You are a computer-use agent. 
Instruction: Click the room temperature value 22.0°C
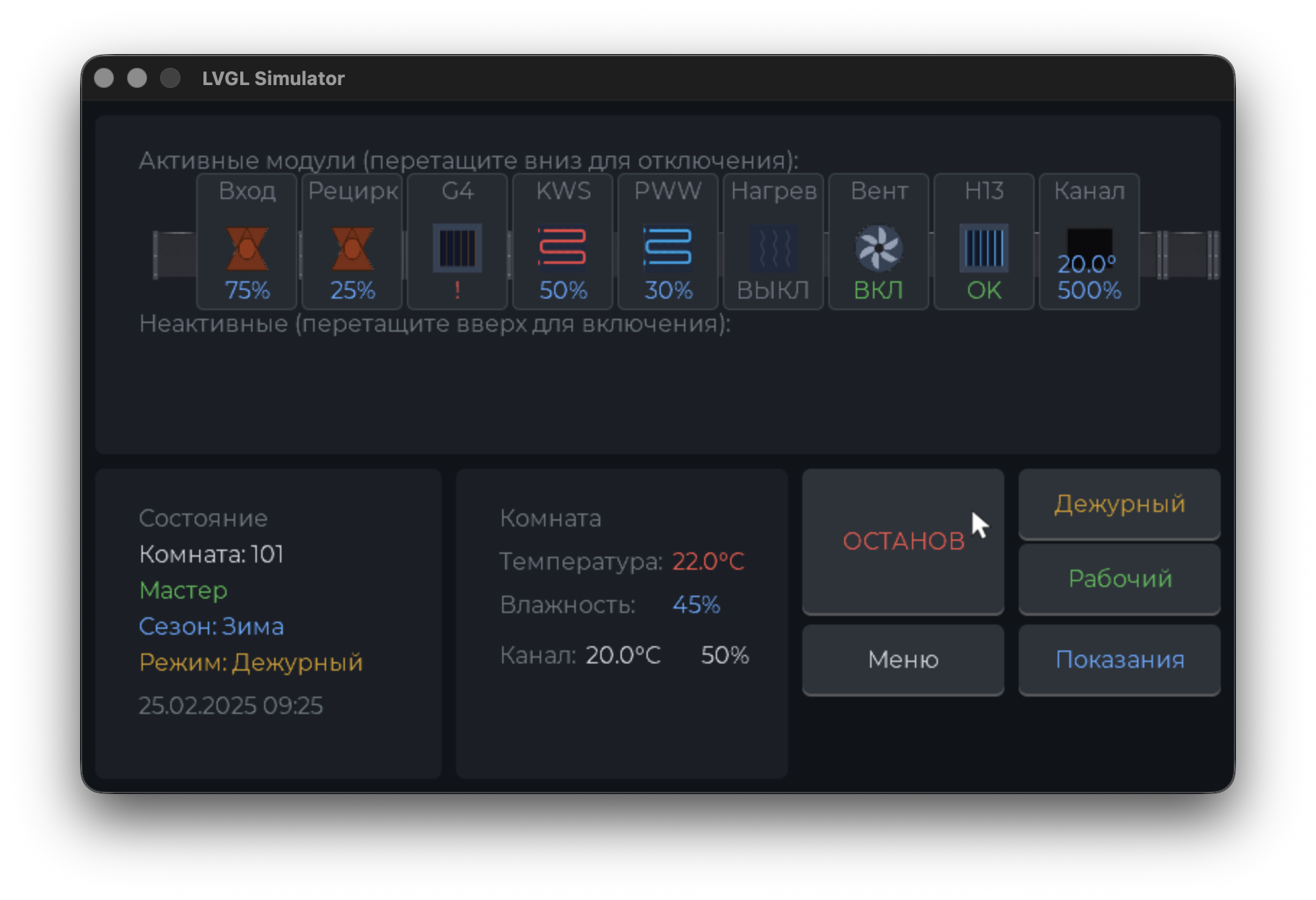tap(708, 562)
